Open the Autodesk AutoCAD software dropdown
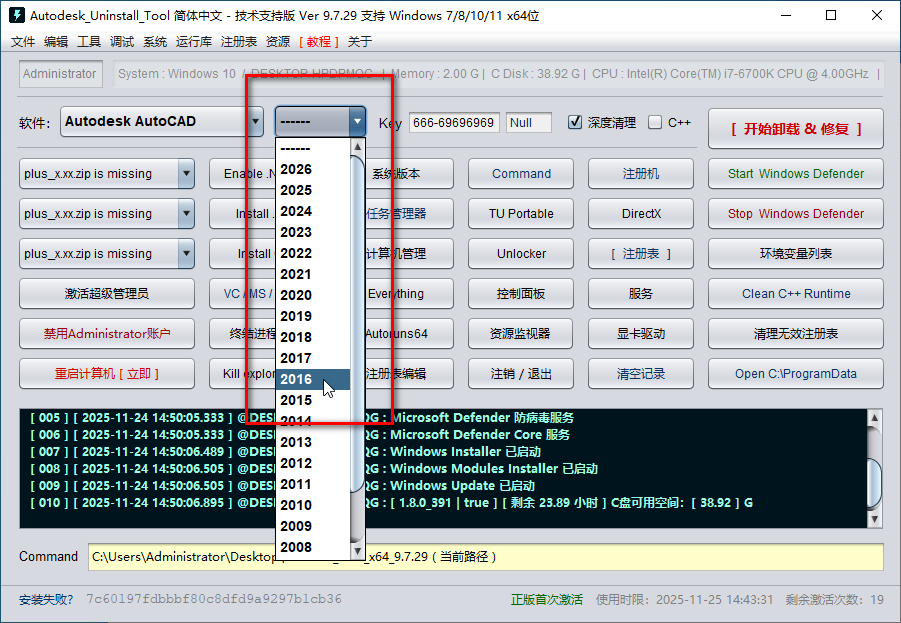 pos(162,121)
